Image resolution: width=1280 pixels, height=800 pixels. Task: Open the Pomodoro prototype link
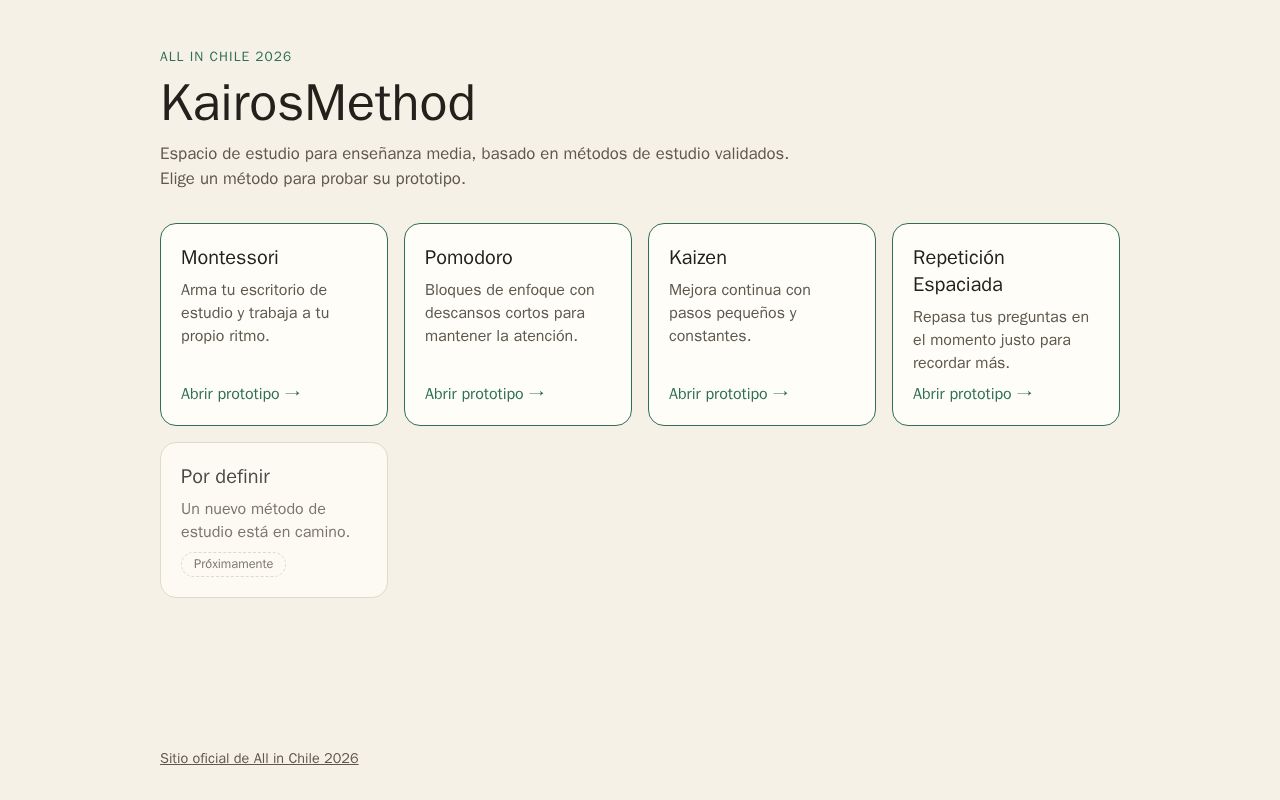[x=485, y=394]
